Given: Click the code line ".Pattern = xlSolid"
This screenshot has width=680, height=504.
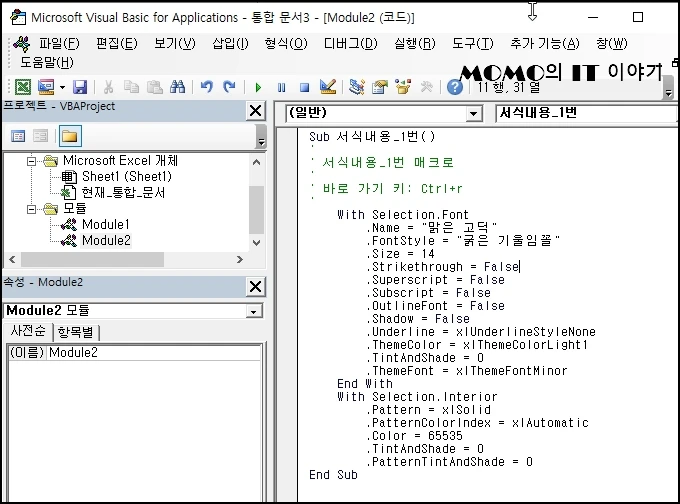Looking at the screenshot, I should tap(428, 410).
